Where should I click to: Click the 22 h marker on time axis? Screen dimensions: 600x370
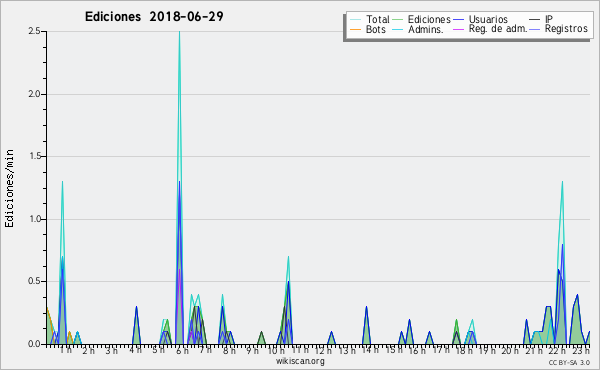pyautogui.click(x=557, y=350)
